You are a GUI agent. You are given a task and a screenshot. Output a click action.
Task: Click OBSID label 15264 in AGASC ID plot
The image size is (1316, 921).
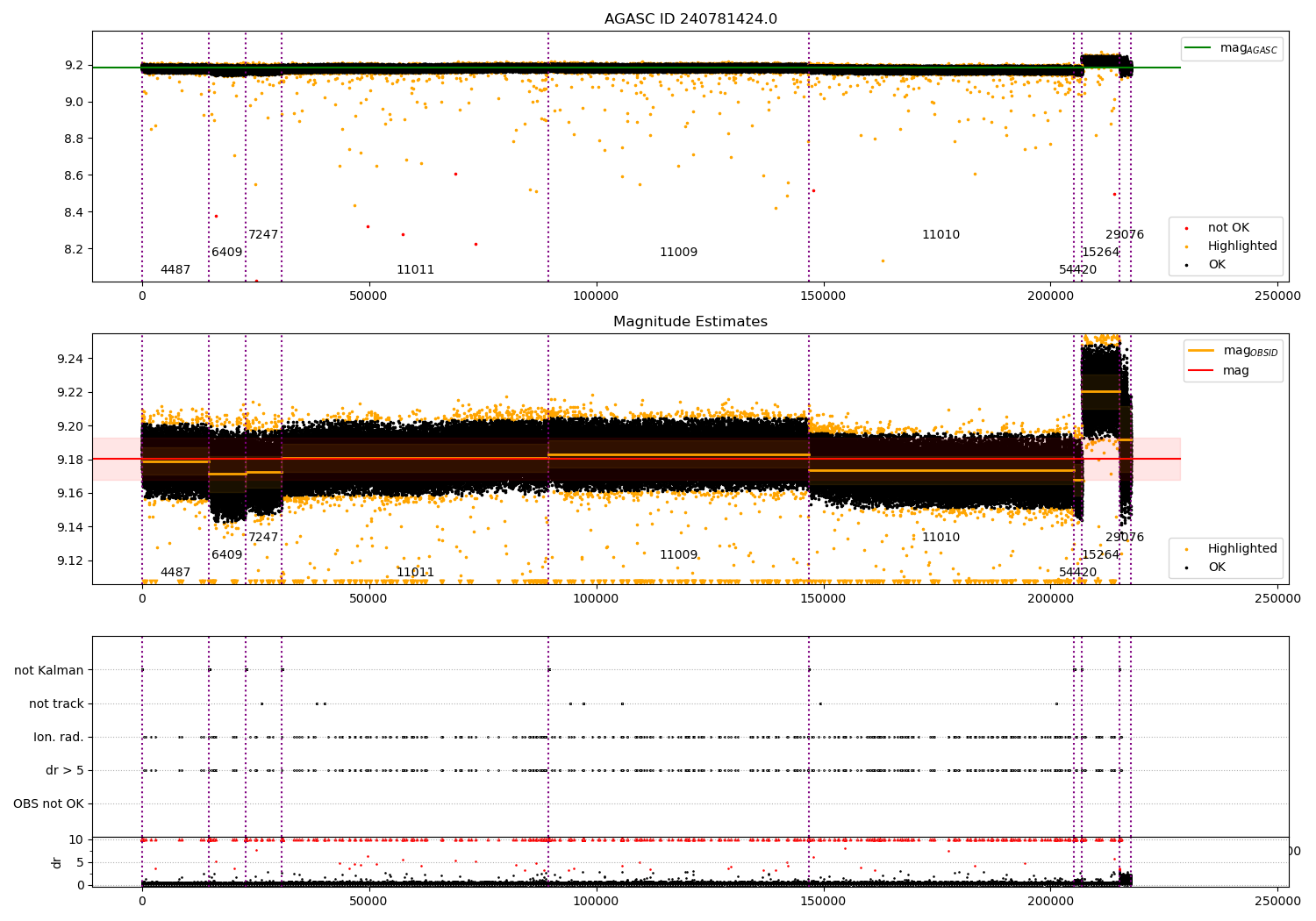point(1100,253)
